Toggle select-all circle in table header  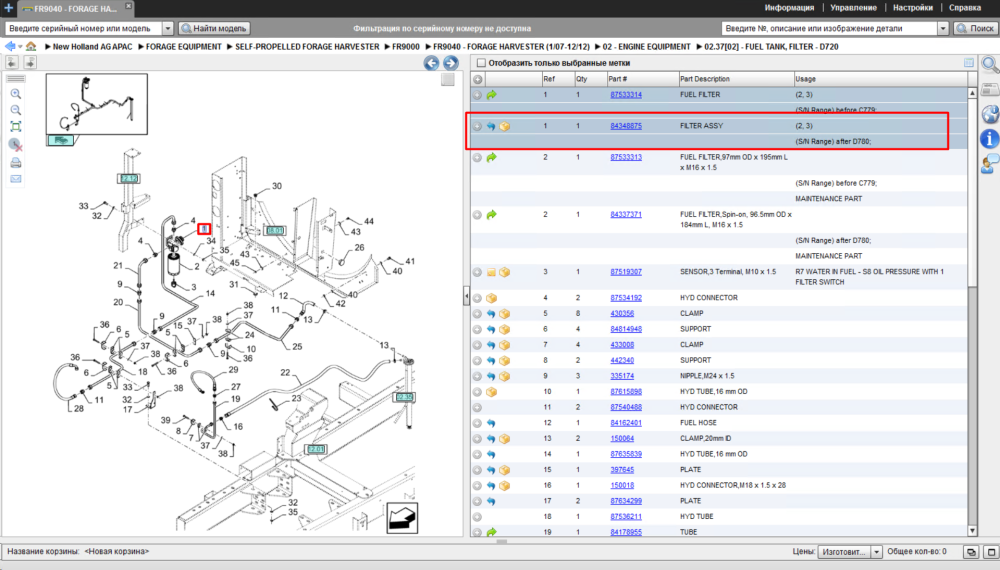point(478,79)
